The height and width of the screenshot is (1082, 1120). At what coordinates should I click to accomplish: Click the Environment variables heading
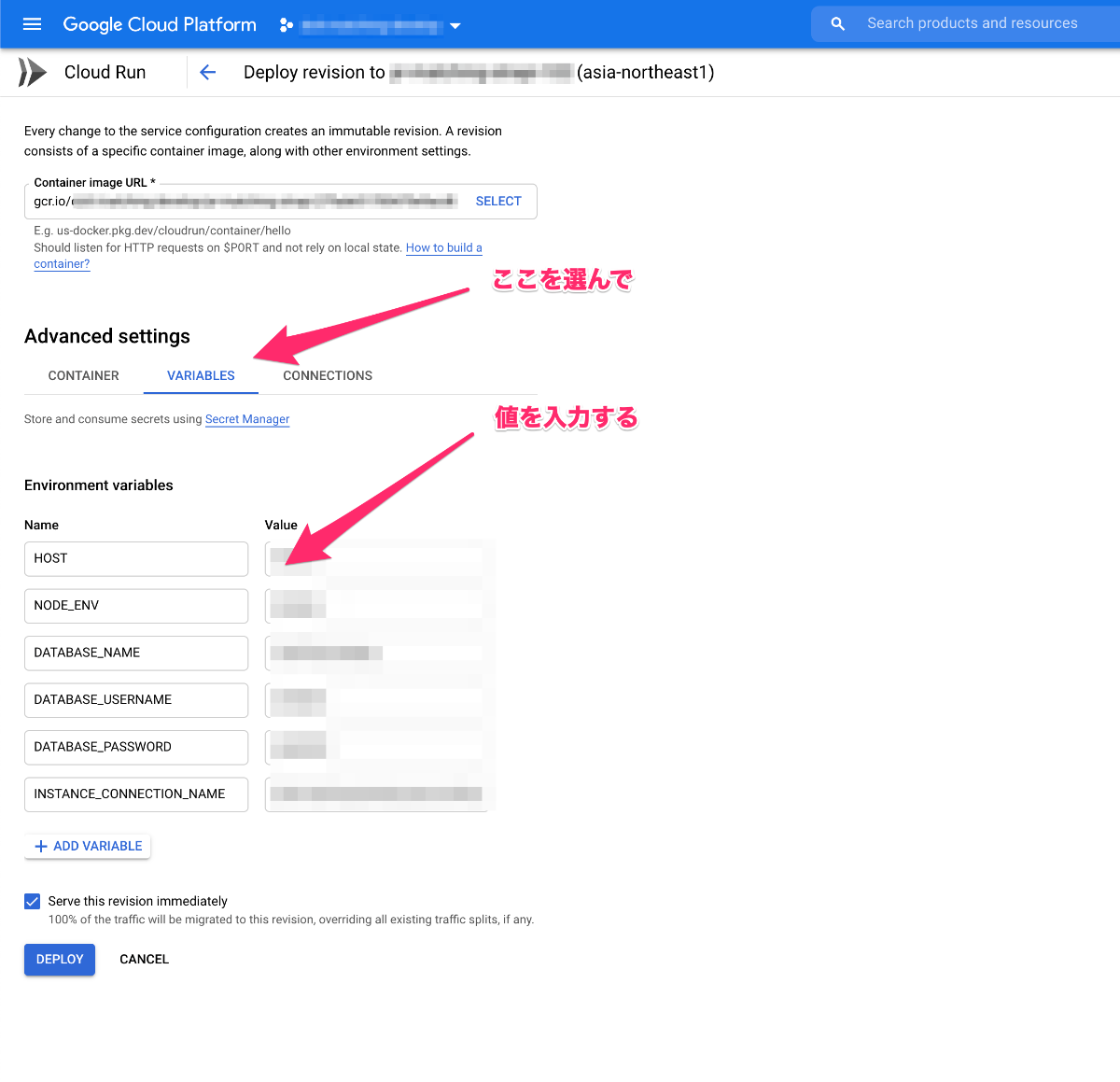pyautogui.click(x=99, y=485)
